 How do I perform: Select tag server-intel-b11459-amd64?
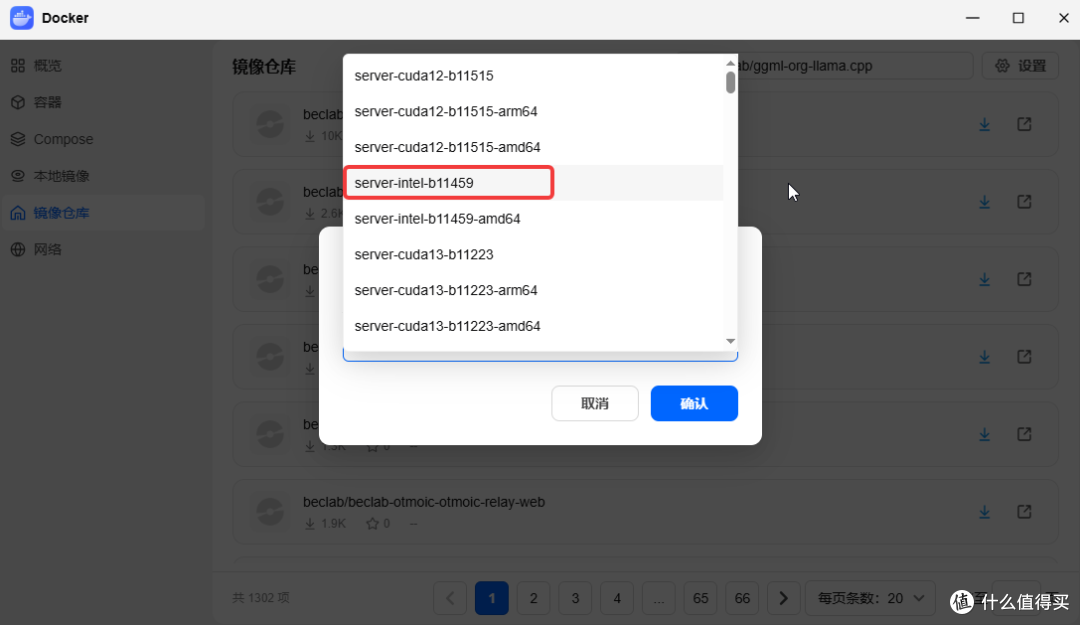(533, 219)
